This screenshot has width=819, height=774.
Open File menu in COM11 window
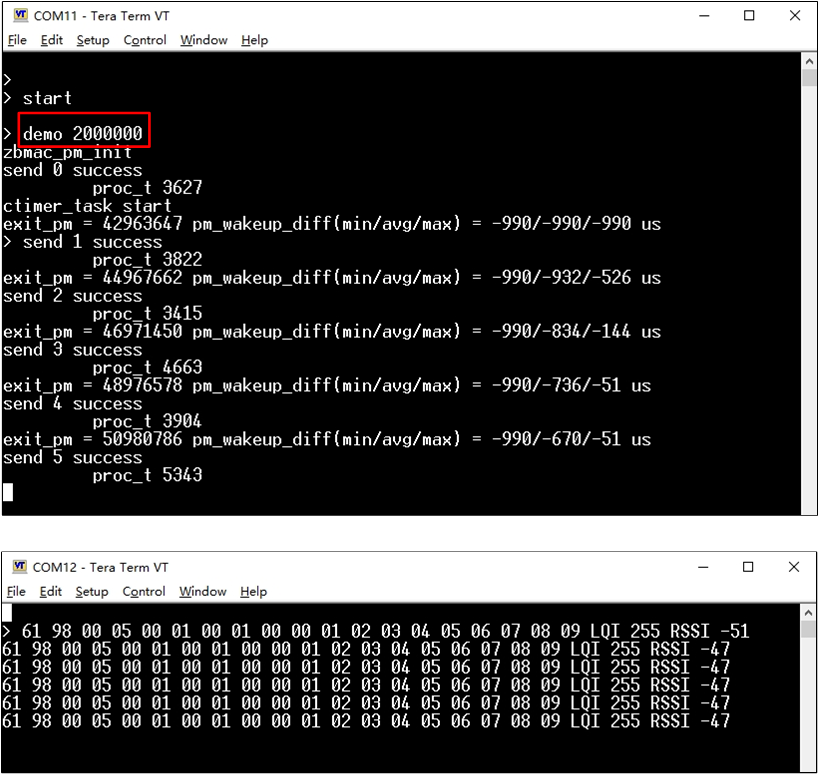[17, 40]
